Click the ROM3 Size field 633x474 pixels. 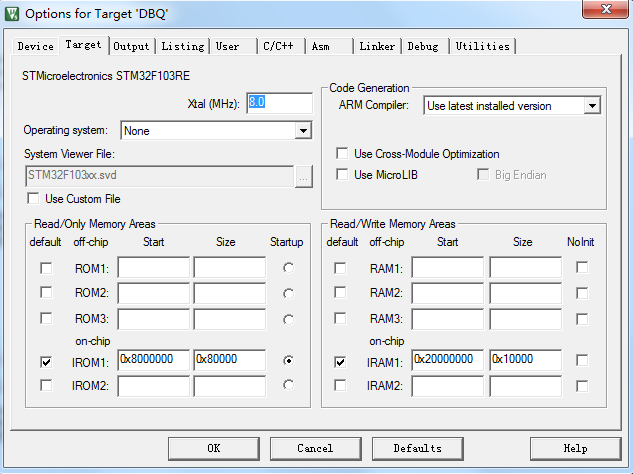pyautogui.click(x=230, y=319)
